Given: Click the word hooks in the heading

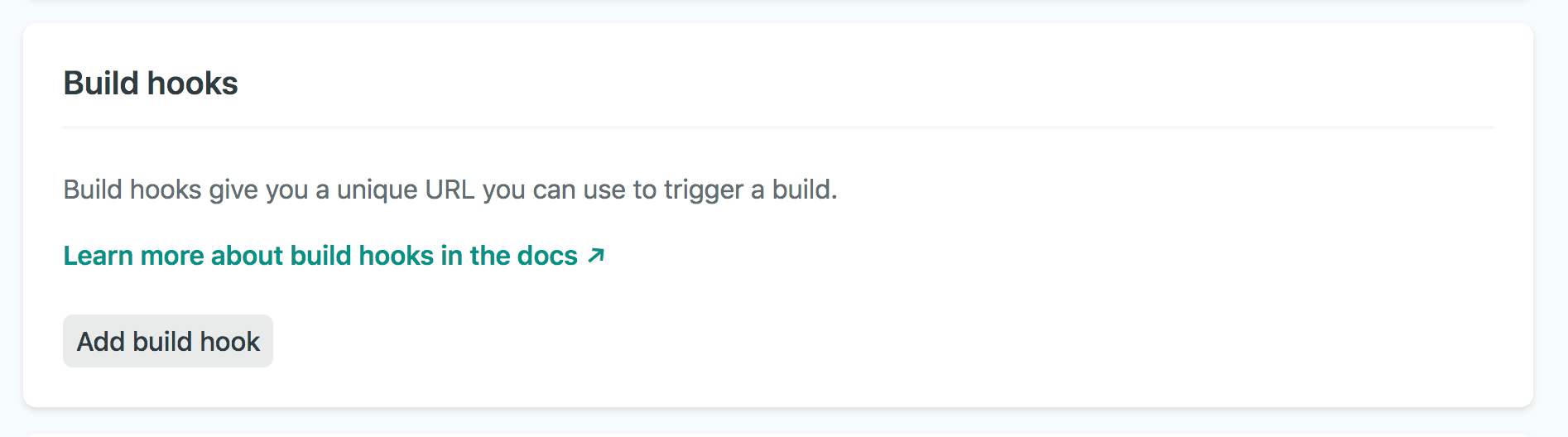Looking at the screenshot, I should (192, 84).
